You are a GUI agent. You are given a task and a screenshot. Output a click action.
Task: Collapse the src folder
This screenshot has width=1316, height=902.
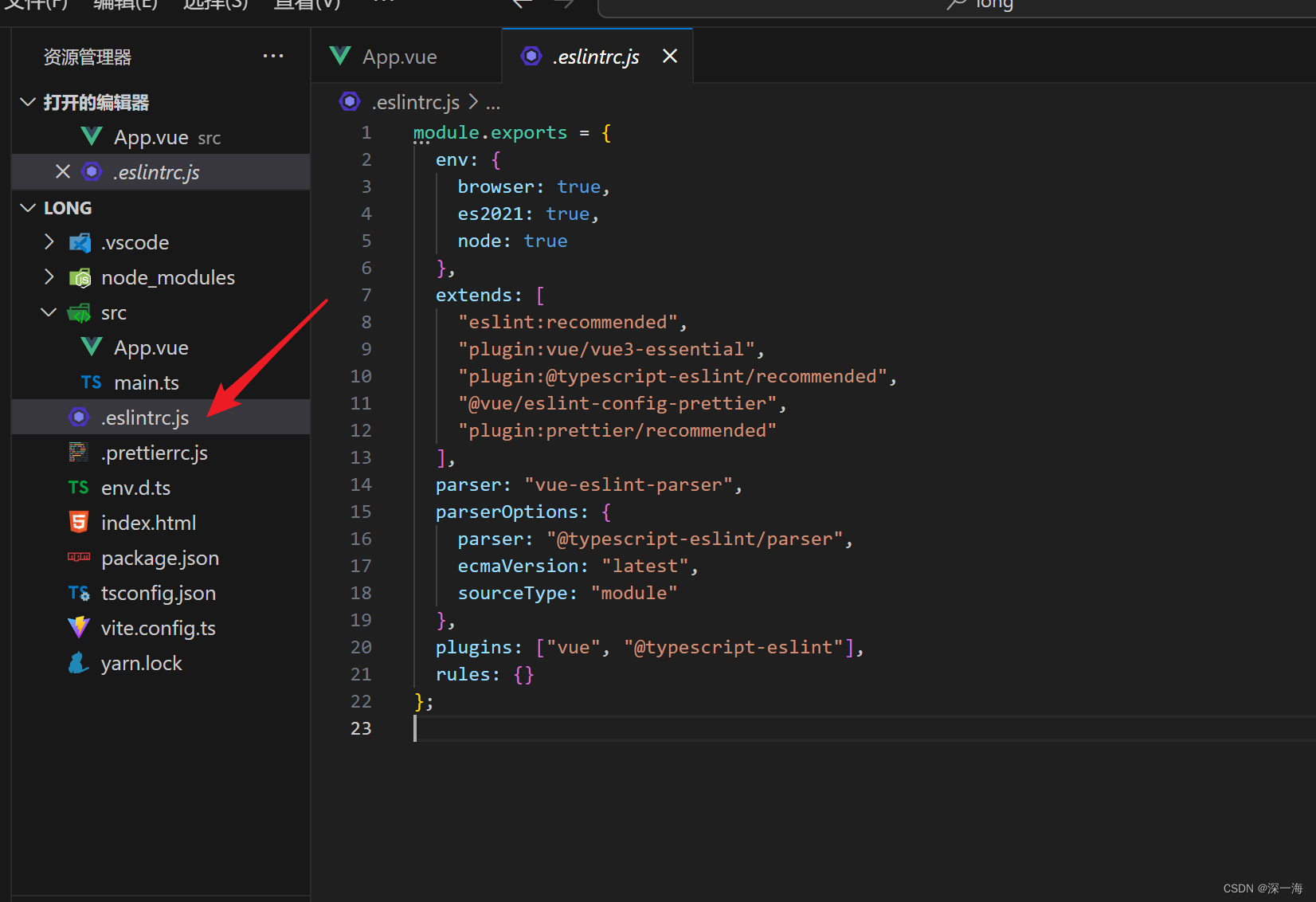[49, 312]
